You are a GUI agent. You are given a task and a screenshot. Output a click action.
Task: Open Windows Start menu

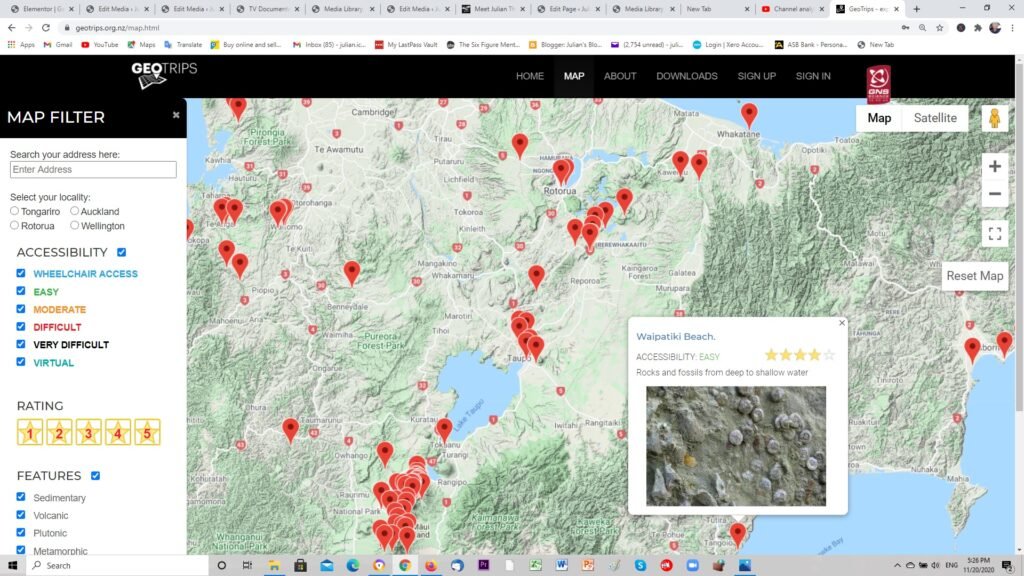(x=12, y=566)
